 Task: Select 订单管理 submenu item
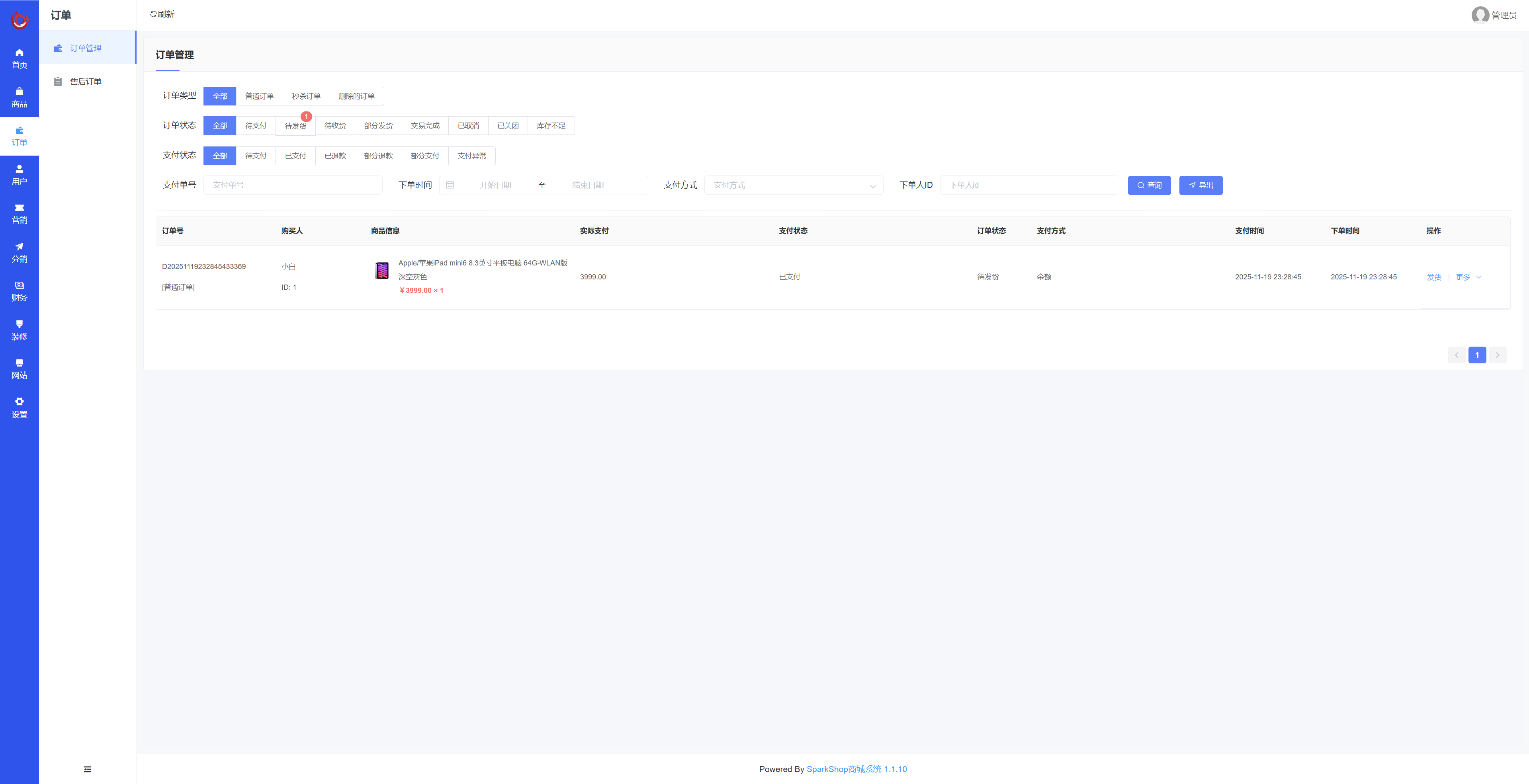(86, 48)
